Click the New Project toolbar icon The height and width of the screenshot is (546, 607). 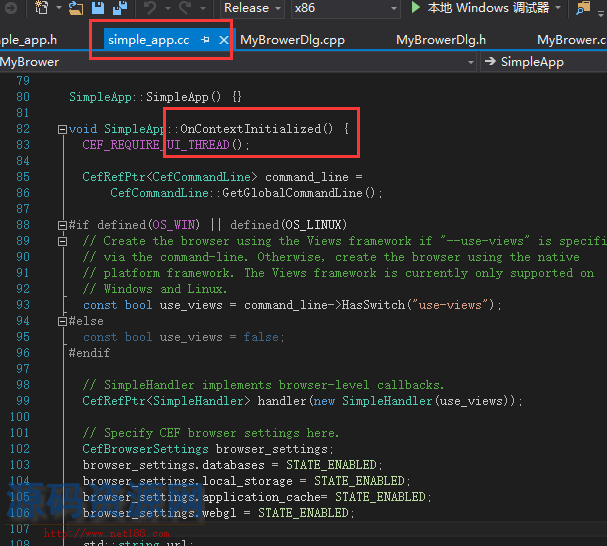pyautogui.click(x=42, y=8)
